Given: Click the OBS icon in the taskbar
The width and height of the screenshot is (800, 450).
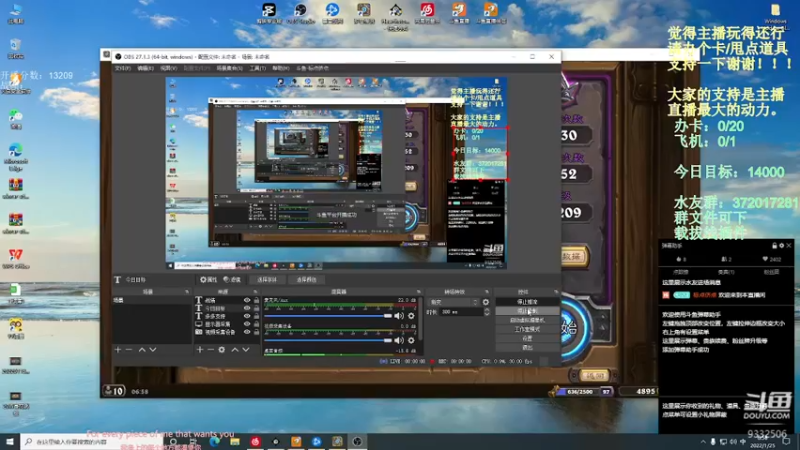Looking at the screenshot, I should click(357, 441).
